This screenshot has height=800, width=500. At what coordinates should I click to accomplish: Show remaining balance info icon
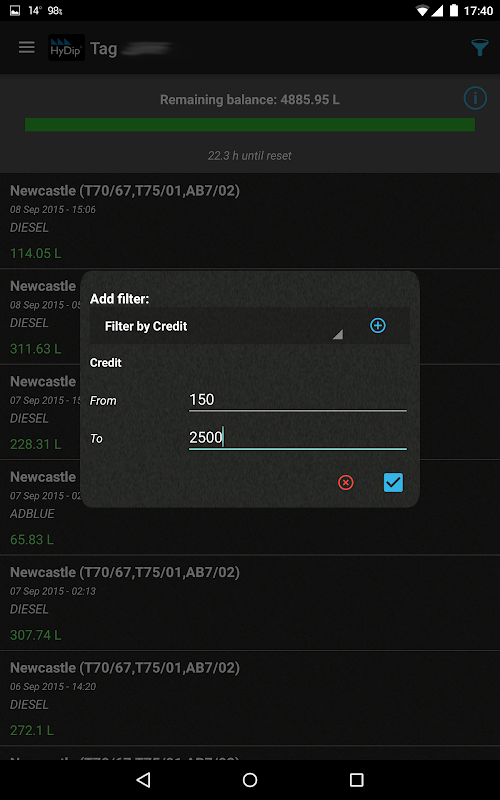click(x=475, y=97)
